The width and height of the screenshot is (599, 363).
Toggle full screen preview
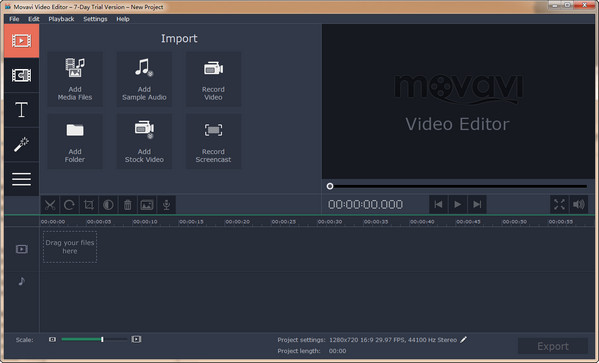pos(559,204)
